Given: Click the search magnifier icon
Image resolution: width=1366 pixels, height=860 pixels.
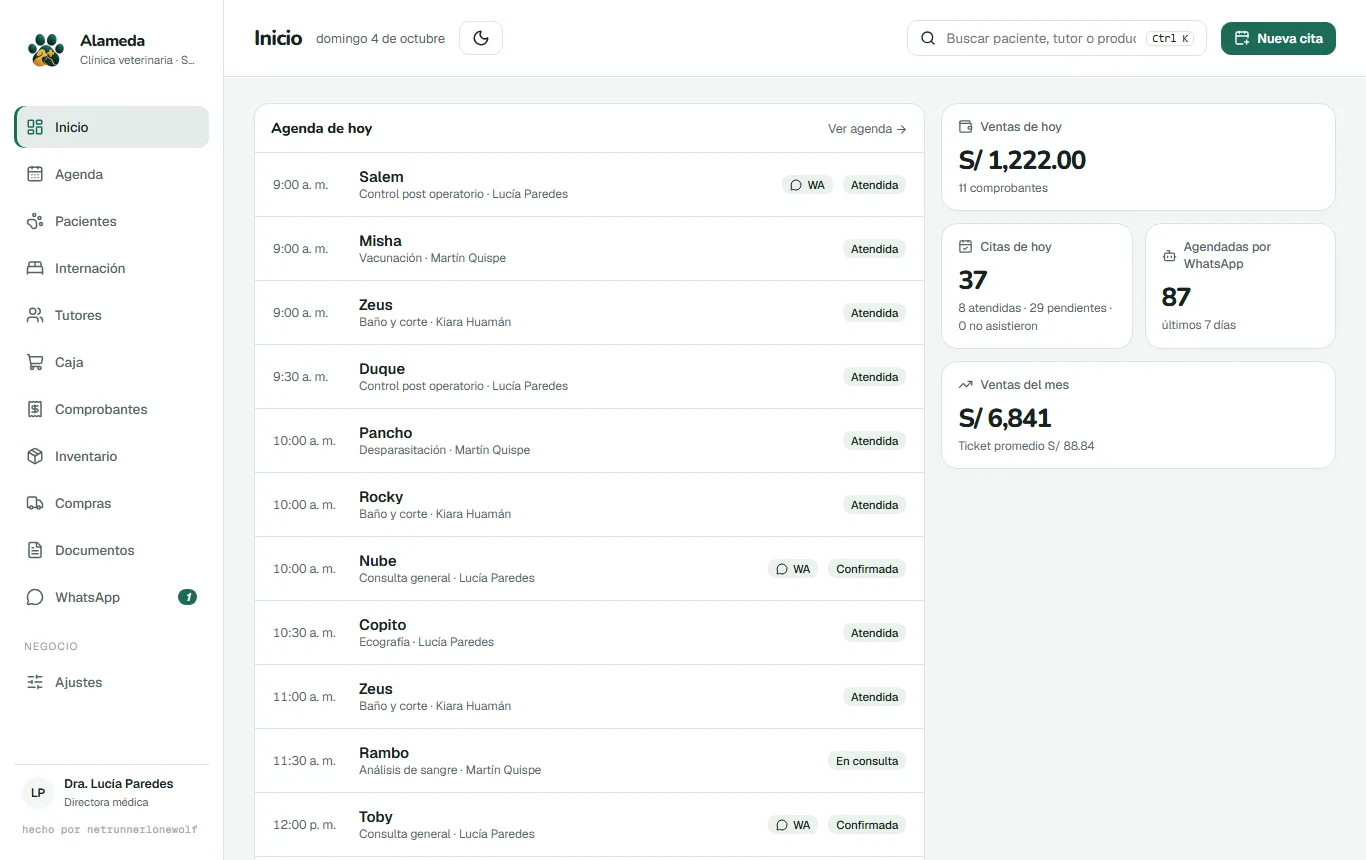Looking at the screenshot, I should 928,38.
